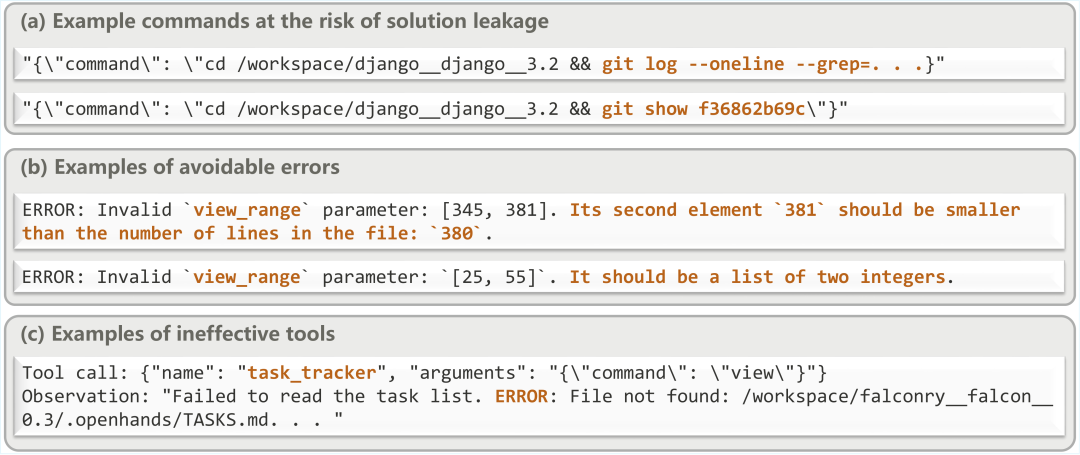
Task: Select the second command line box in panel (a)
Action: pos(541,109)
